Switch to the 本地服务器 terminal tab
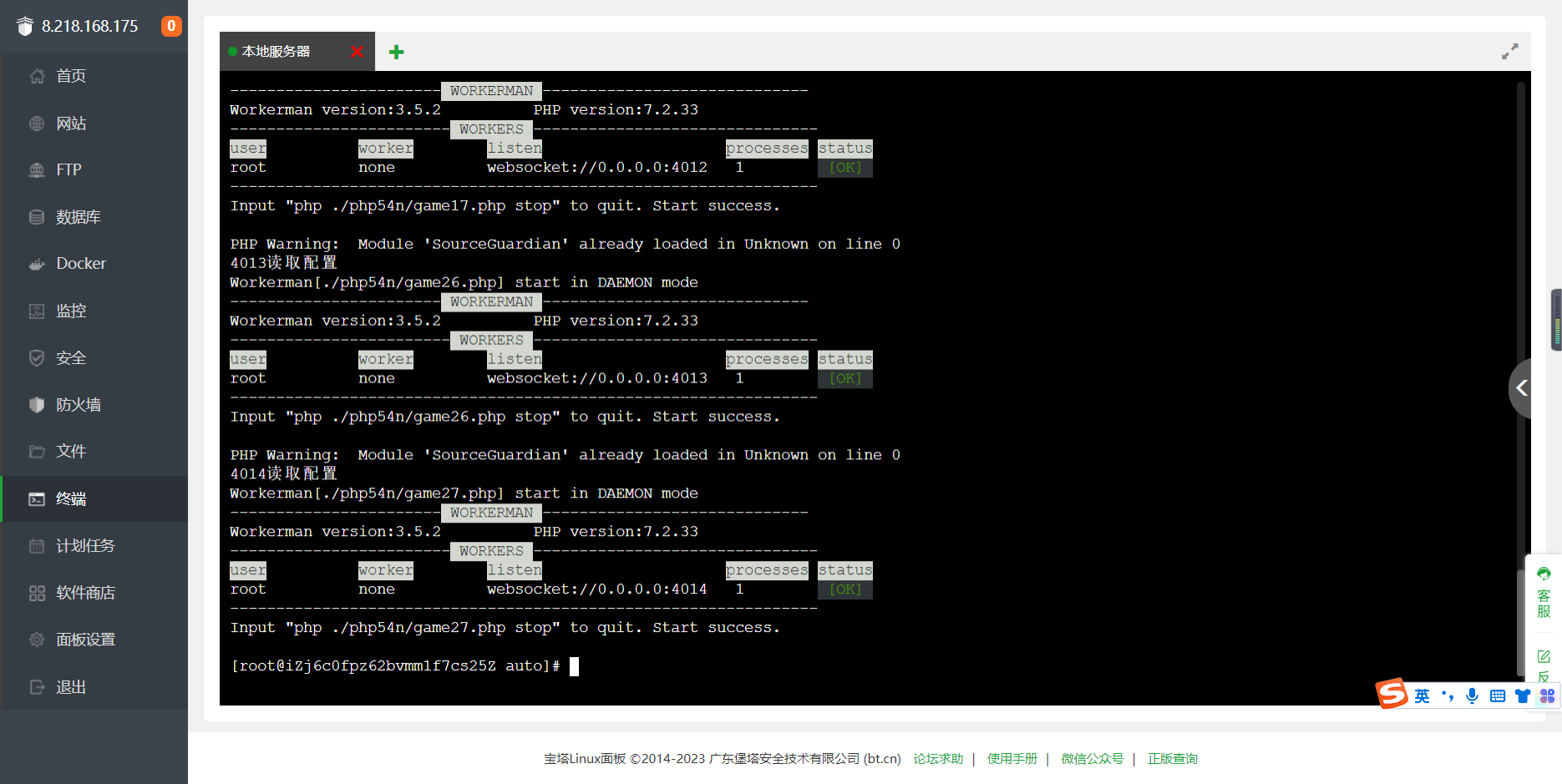Image resolution: width=1562 pixels, height=784 pixels. click(x=276, y=51)
